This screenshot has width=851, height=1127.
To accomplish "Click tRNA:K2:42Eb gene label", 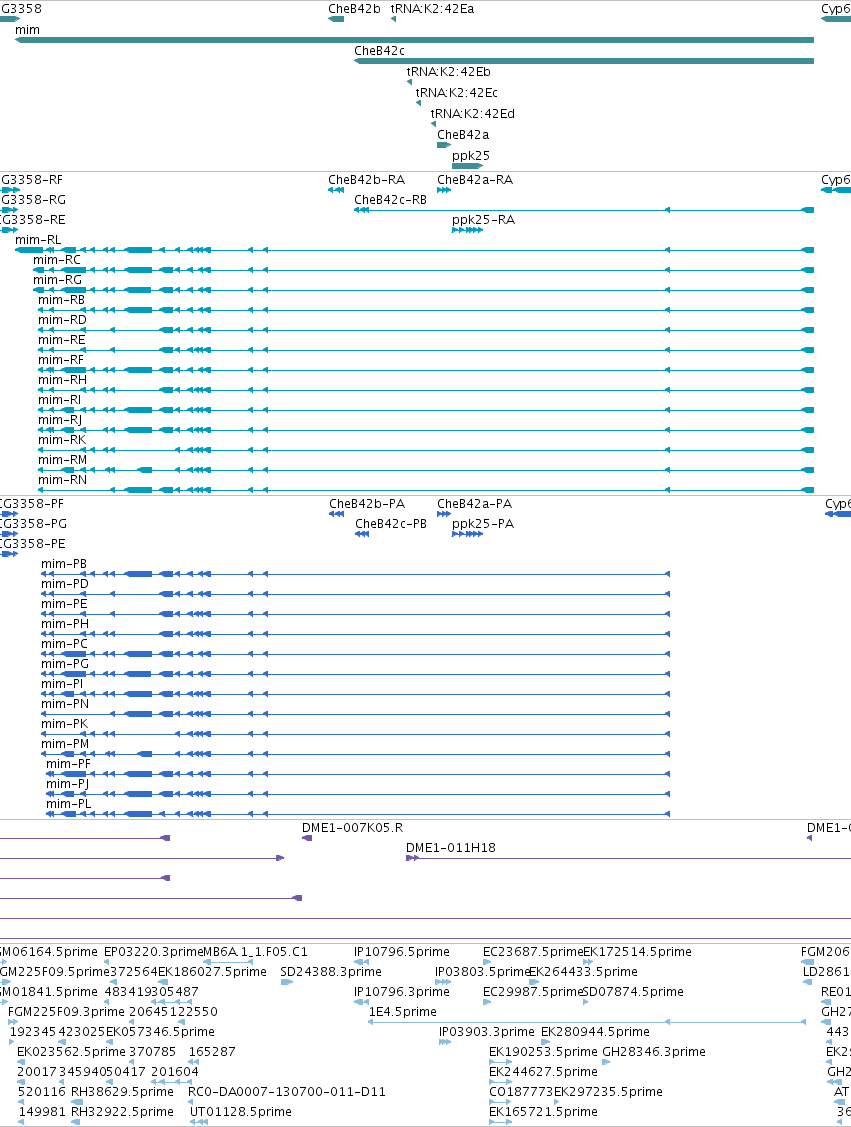I will point(448,71).
